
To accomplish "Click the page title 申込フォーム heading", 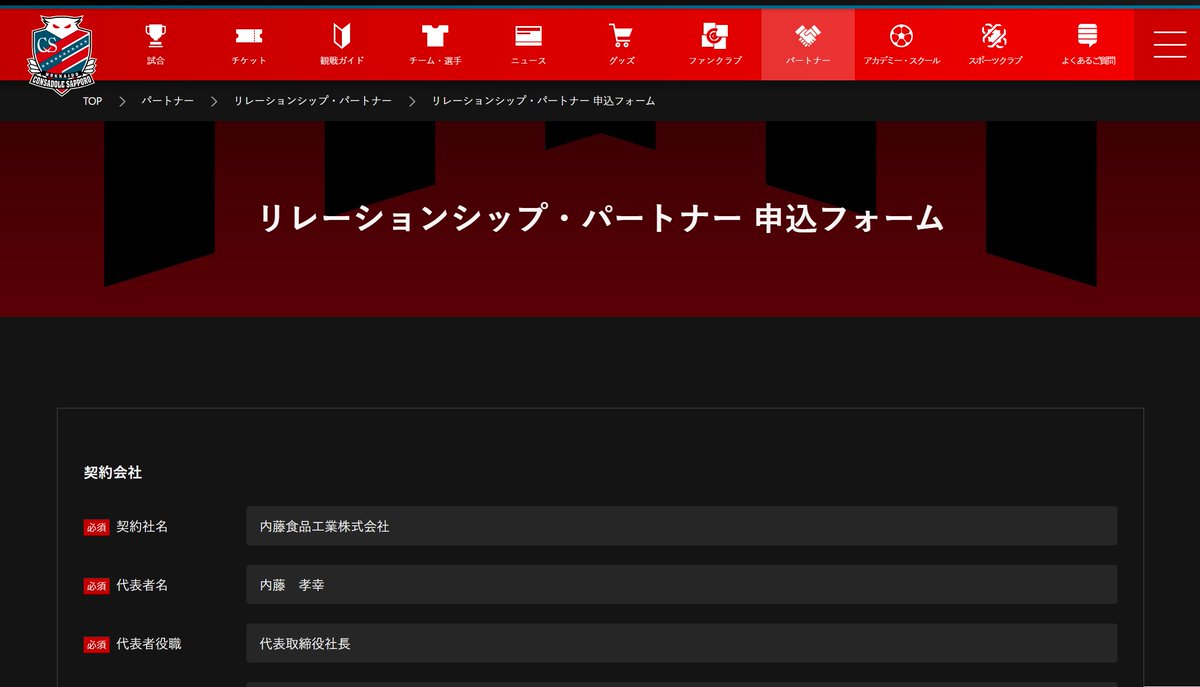I will 601,218.
